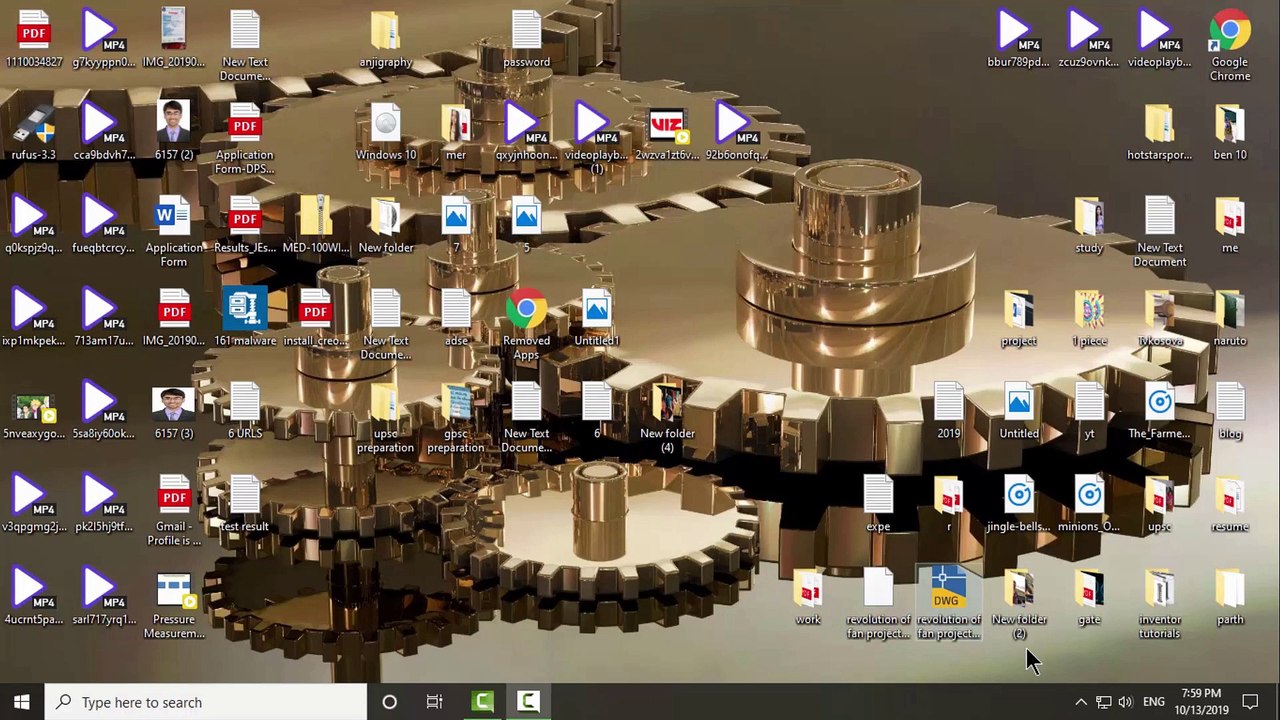The height and width of the screenshot is (720, 1280).
Task: Open the ENG input language selector
Action: (x=1153, y=702)
